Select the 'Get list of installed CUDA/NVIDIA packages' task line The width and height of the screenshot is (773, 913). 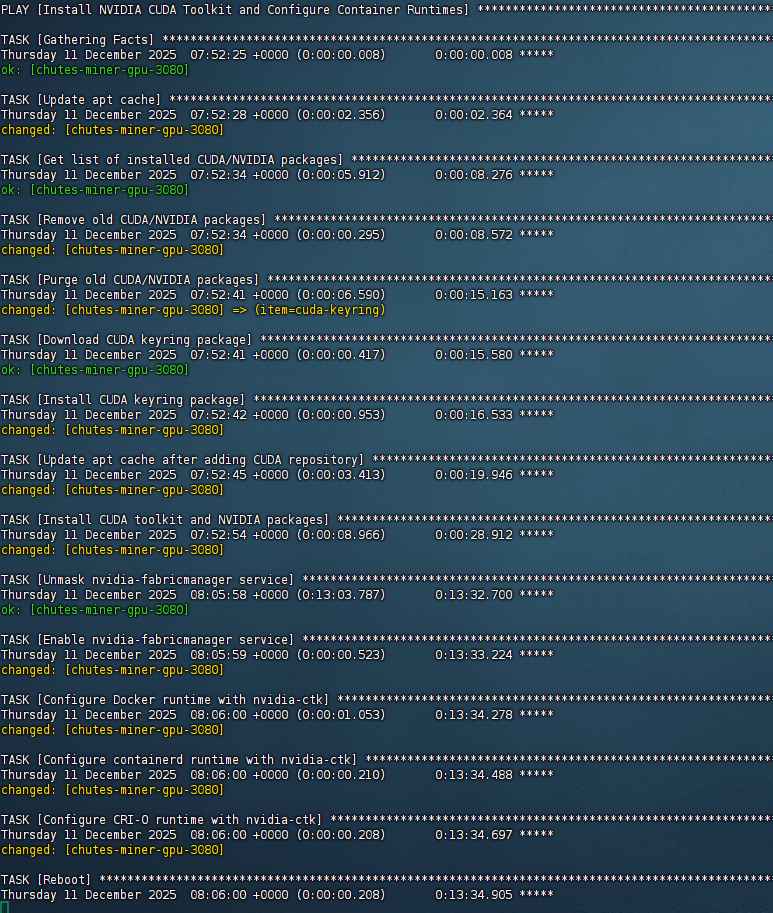point(172,160)
